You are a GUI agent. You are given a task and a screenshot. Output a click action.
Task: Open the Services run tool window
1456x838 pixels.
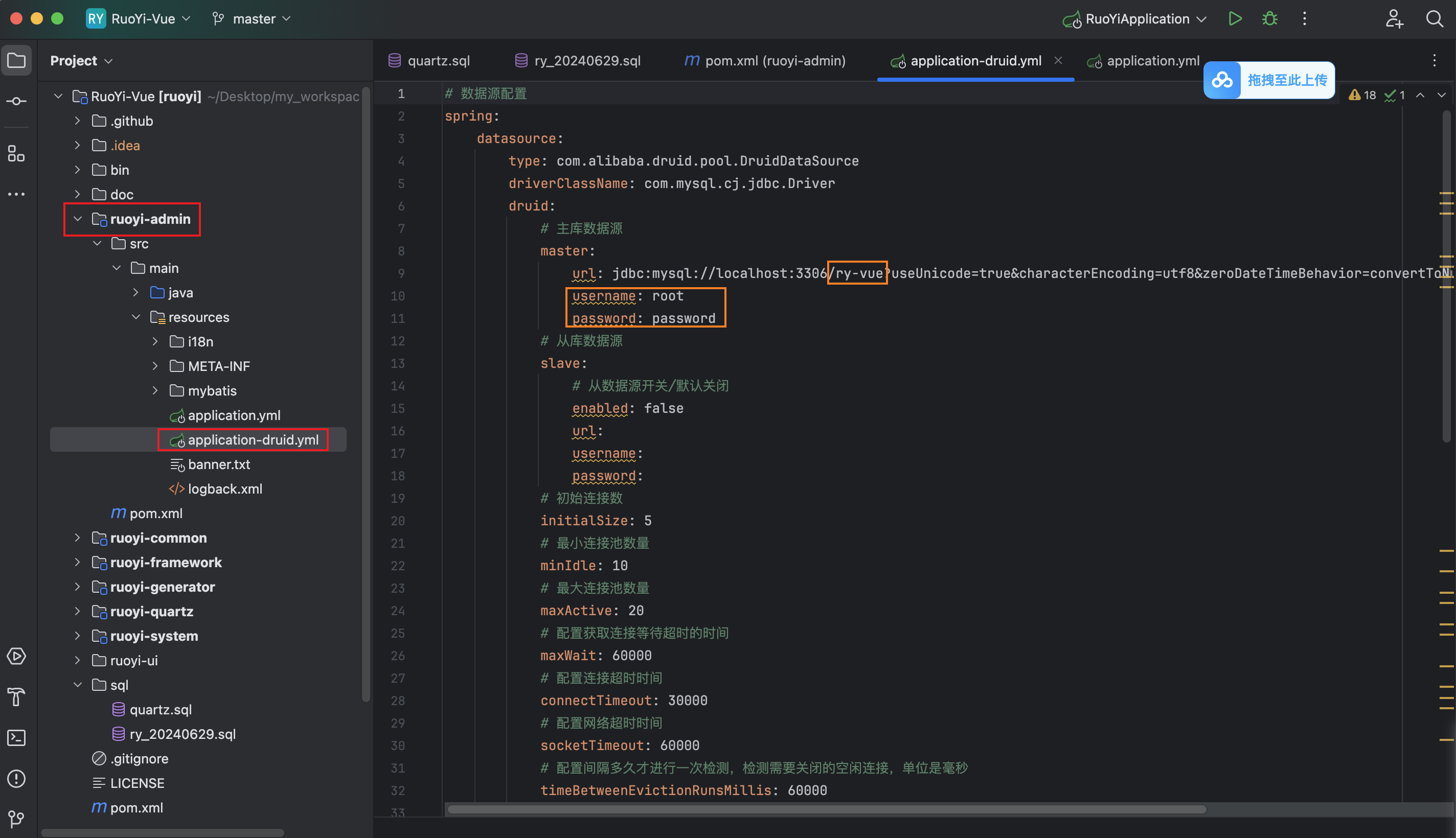[16, 656]
